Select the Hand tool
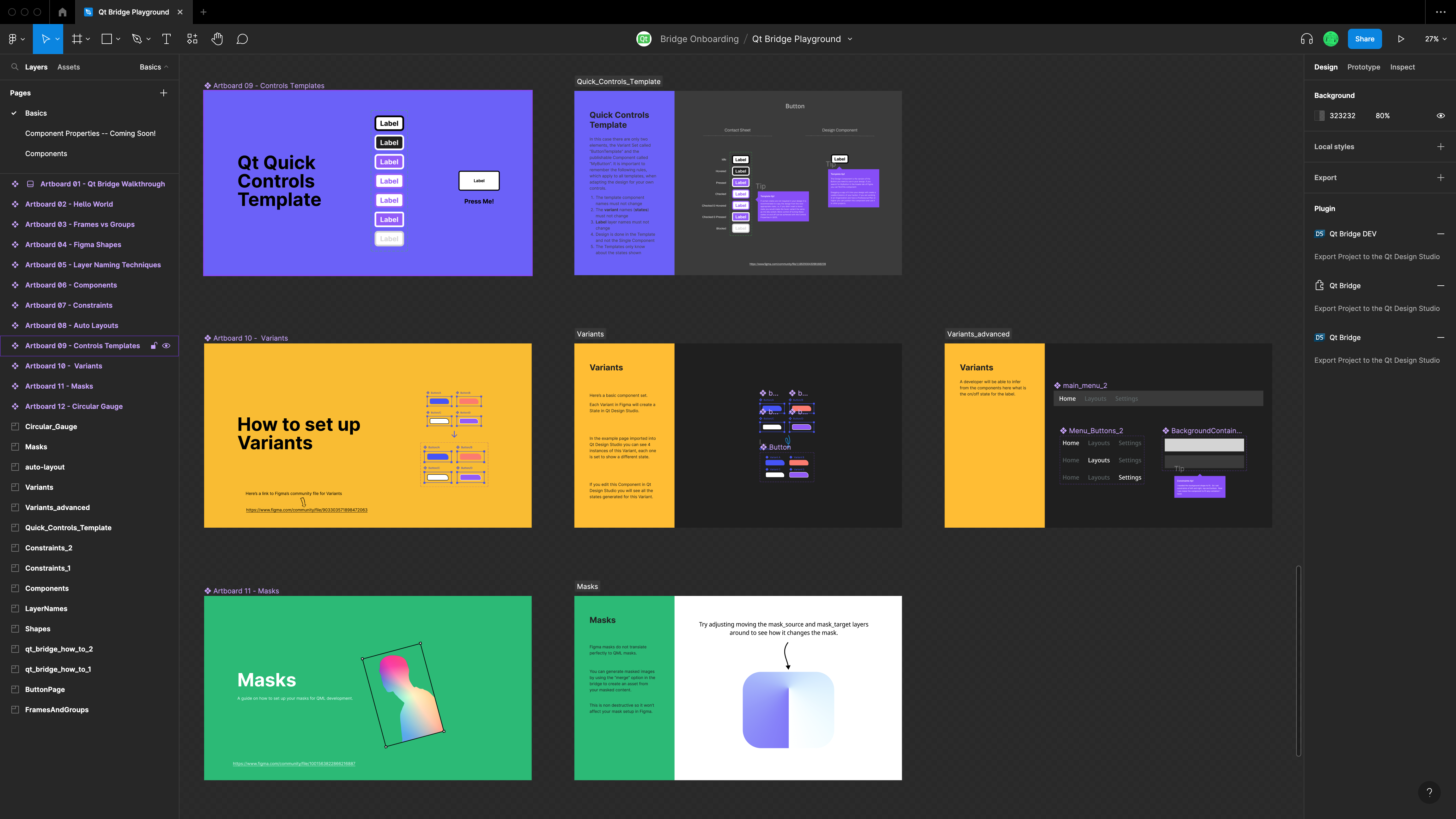Screen dimensions: 1456x819 pyautogui.click(x=217, y=39)
